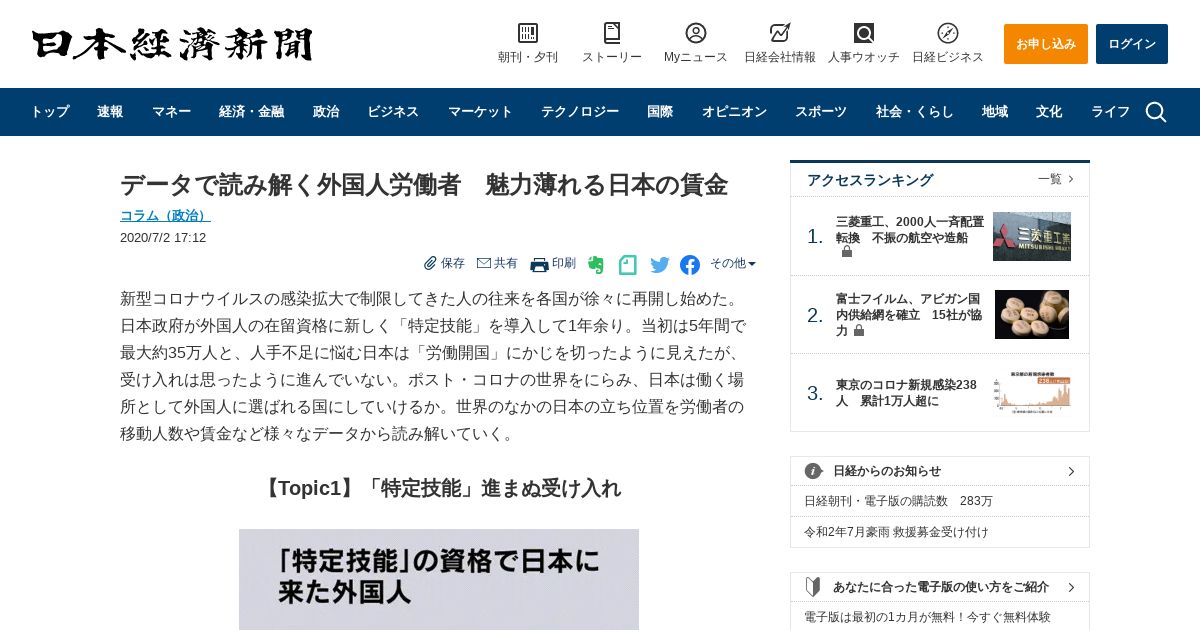Go to the テクノロジー navigation tab
This screenshot has height=630, width=1200.
coord(580,112)
